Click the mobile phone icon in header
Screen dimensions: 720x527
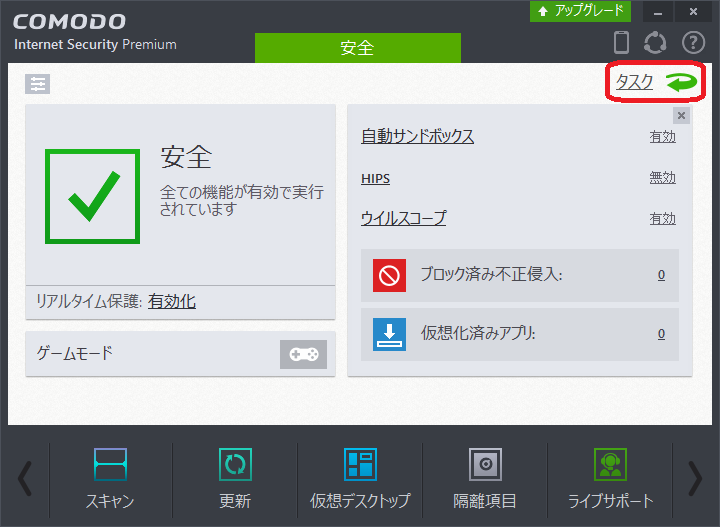[621, 42]
